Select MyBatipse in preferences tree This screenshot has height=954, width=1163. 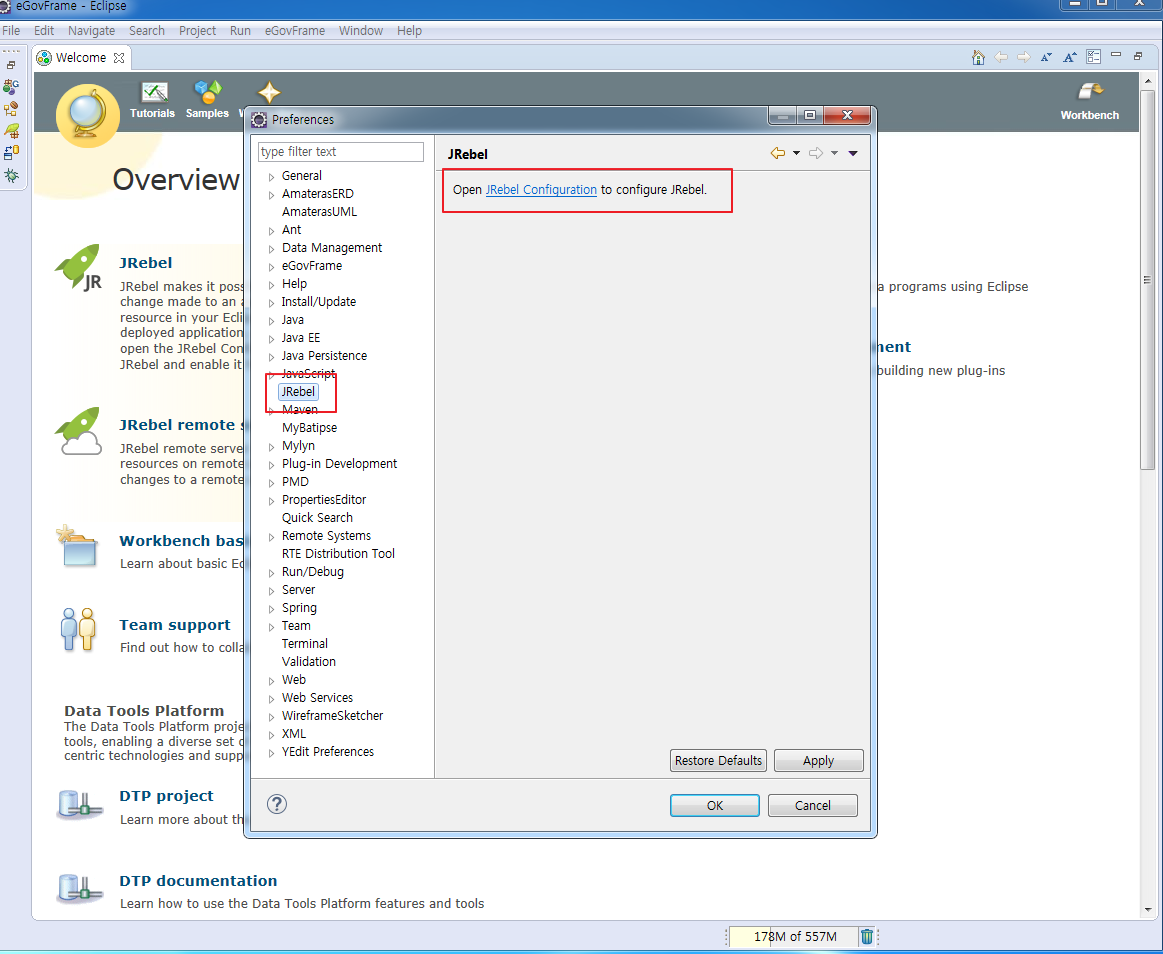309,428
